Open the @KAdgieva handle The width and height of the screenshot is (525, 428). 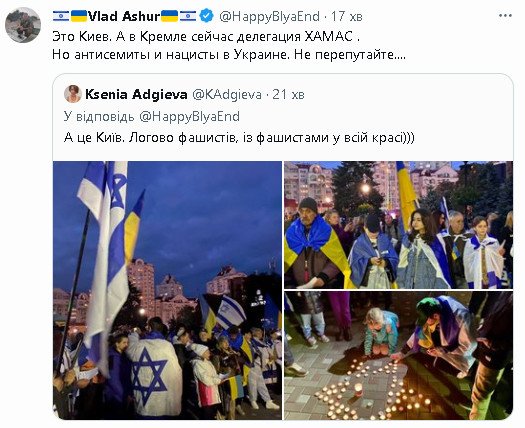(x=227, y=95)
